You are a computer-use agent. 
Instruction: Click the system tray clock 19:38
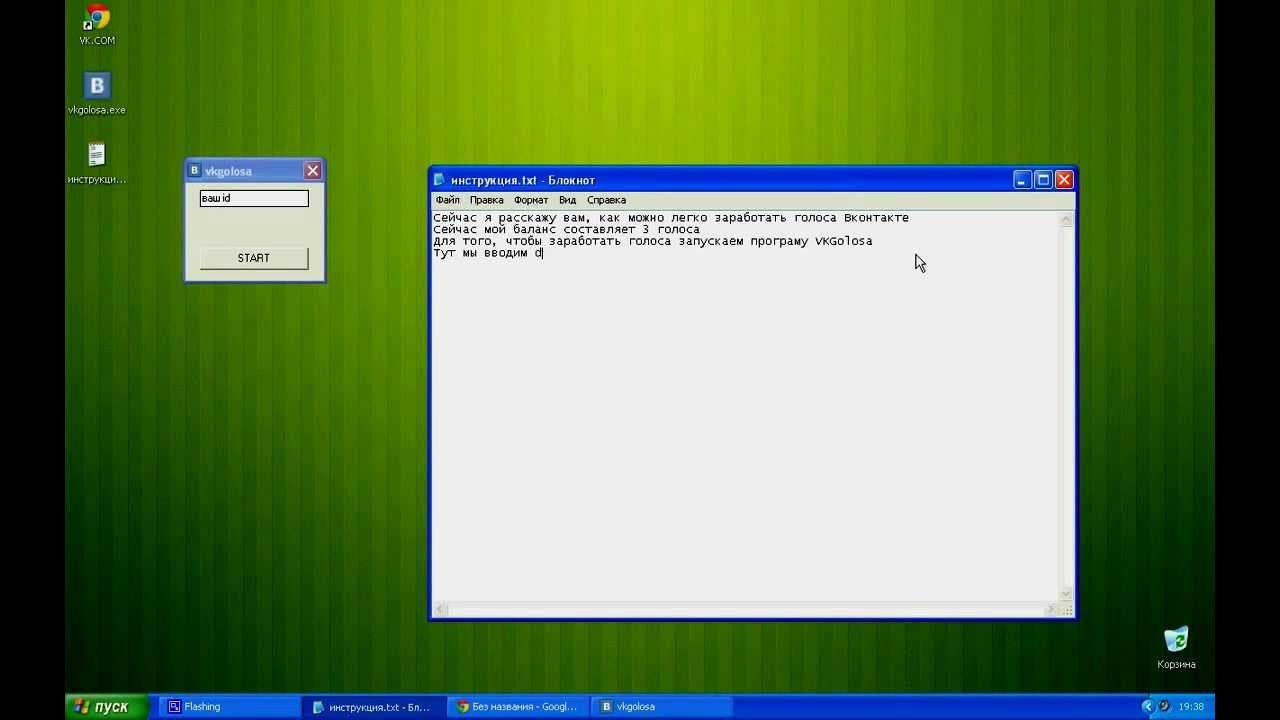(1191, 707)
